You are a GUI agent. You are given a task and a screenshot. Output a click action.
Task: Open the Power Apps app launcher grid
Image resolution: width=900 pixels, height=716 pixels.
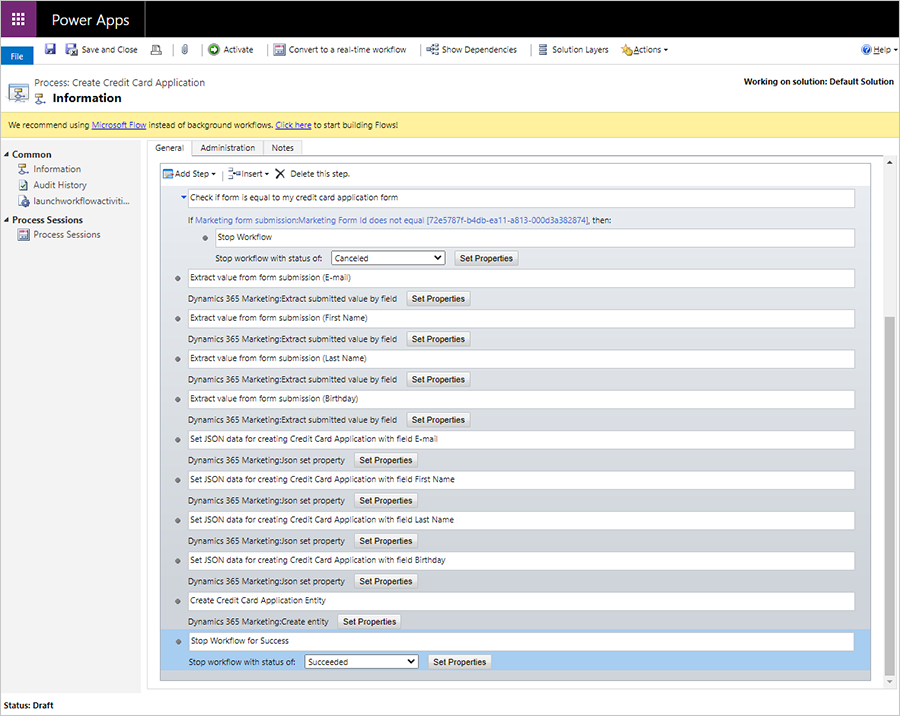coord(17,19)
